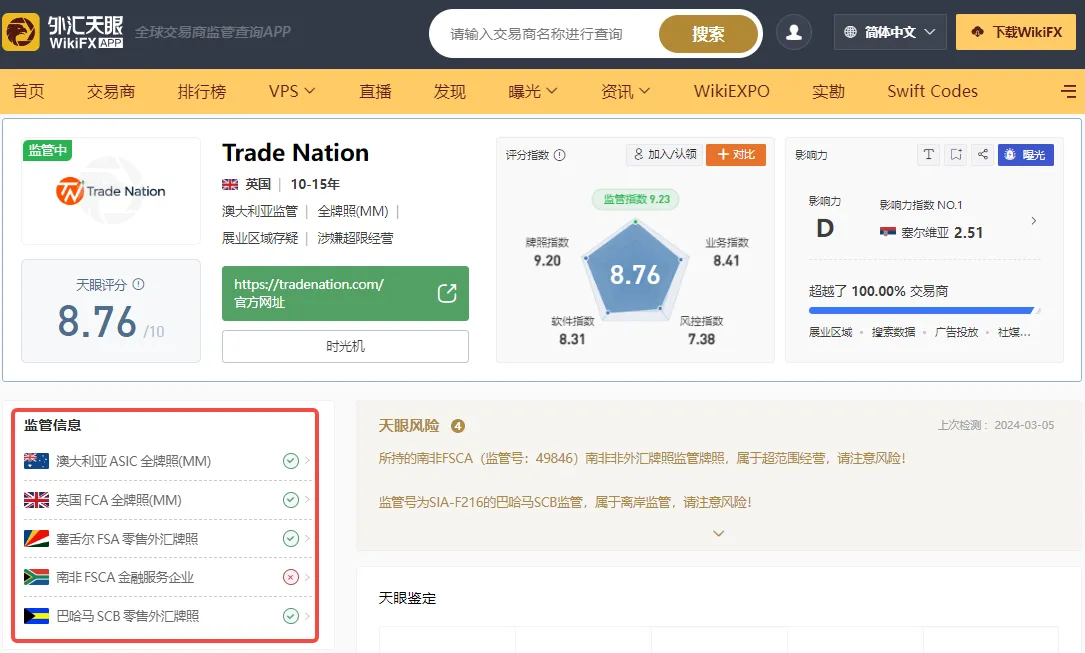Click the green check icon for 澳大利亚 ASIC
The height and width of the screenshot is (653, 1085).
(x=291, y=461)
